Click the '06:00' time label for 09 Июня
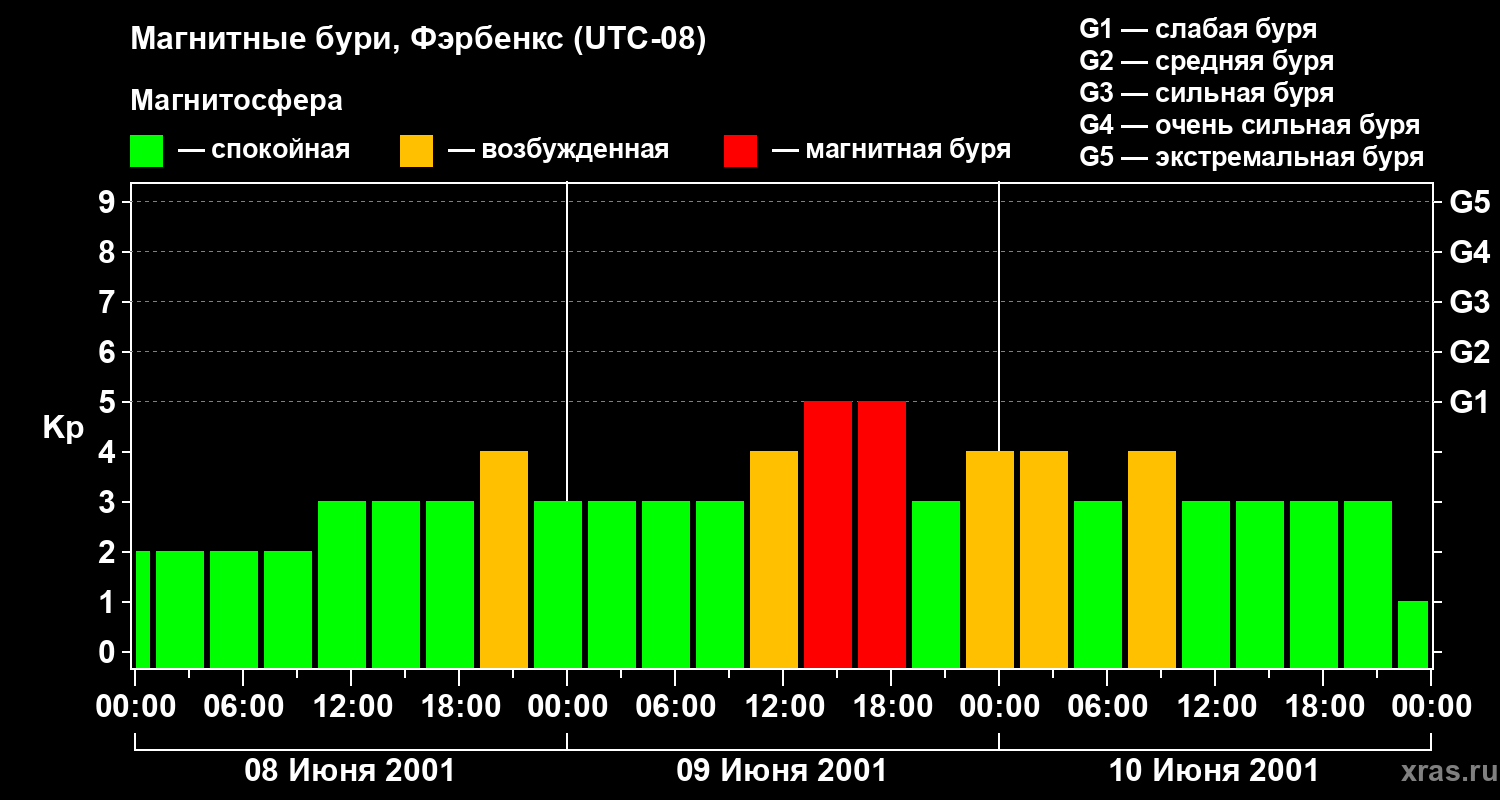Image resolution: width=1500 pixels, height=800 pixels. (675, 706)
